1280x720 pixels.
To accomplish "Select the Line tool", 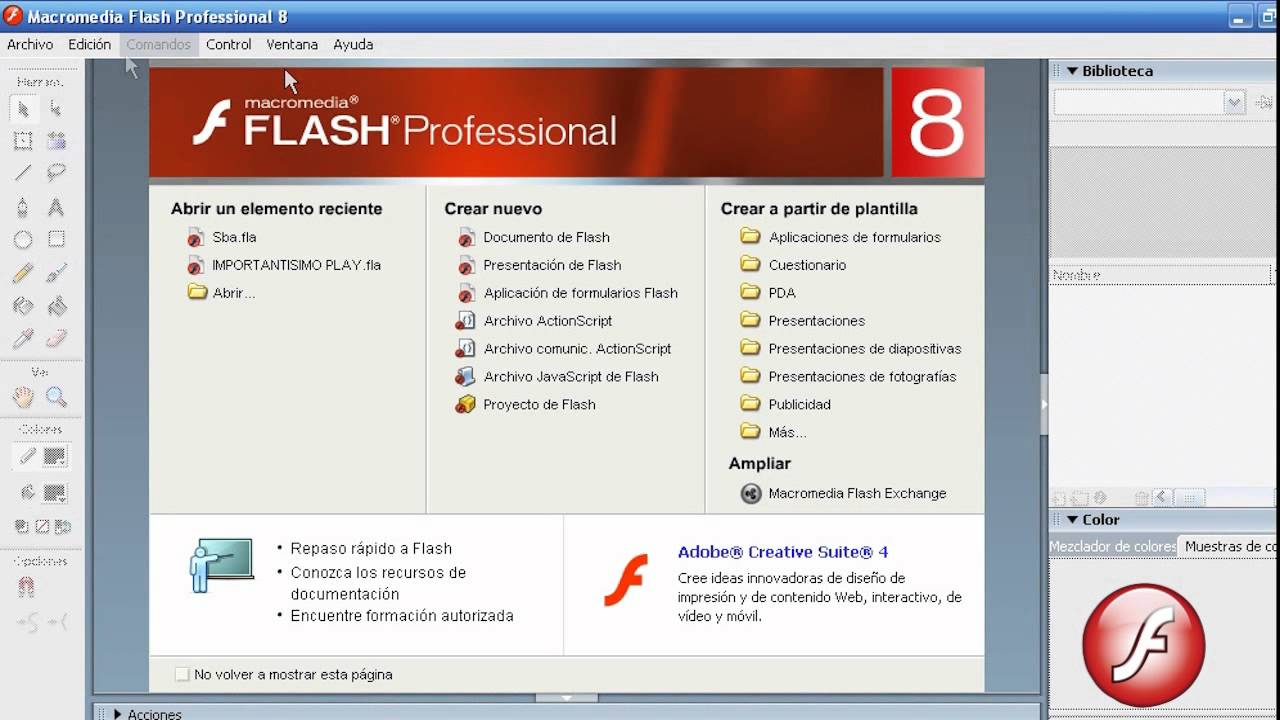I will 23,174.
